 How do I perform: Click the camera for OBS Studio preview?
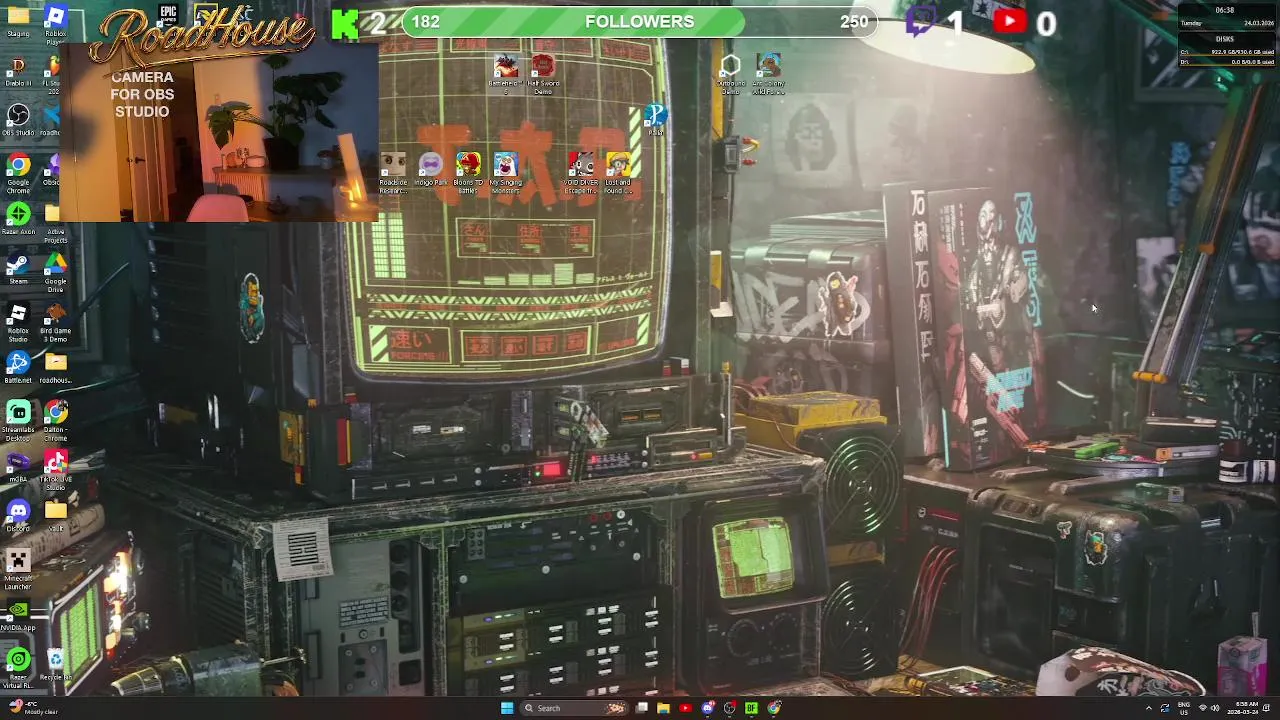pos(220,133)
